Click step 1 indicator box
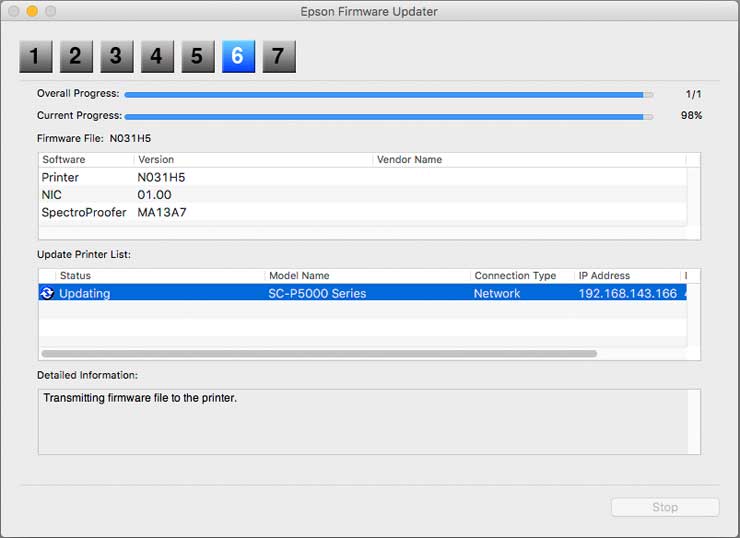The width and height of the screenshot is (740, 538). (x=36, y=57)
